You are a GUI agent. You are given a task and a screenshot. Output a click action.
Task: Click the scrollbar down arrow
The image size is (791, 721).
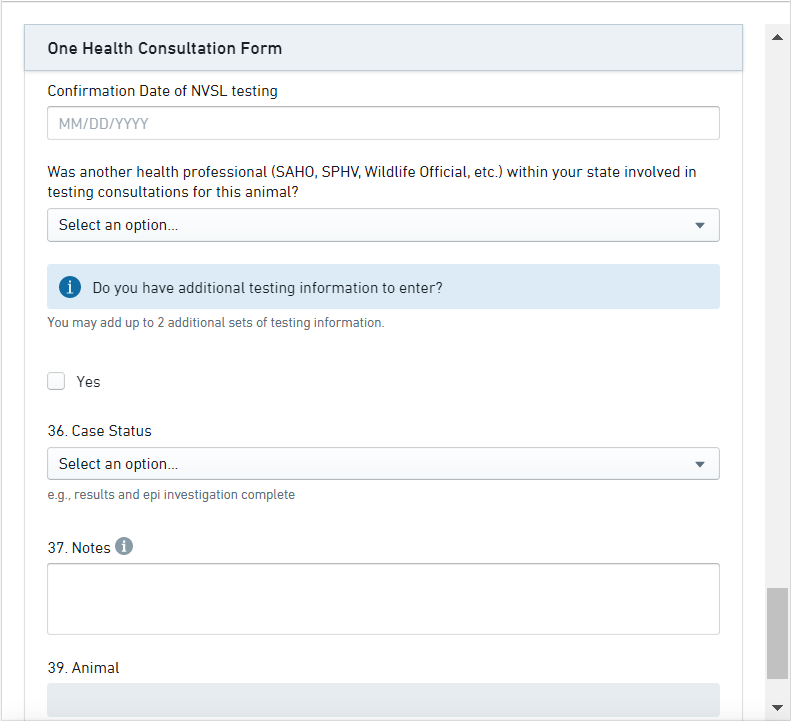point(777,708)
